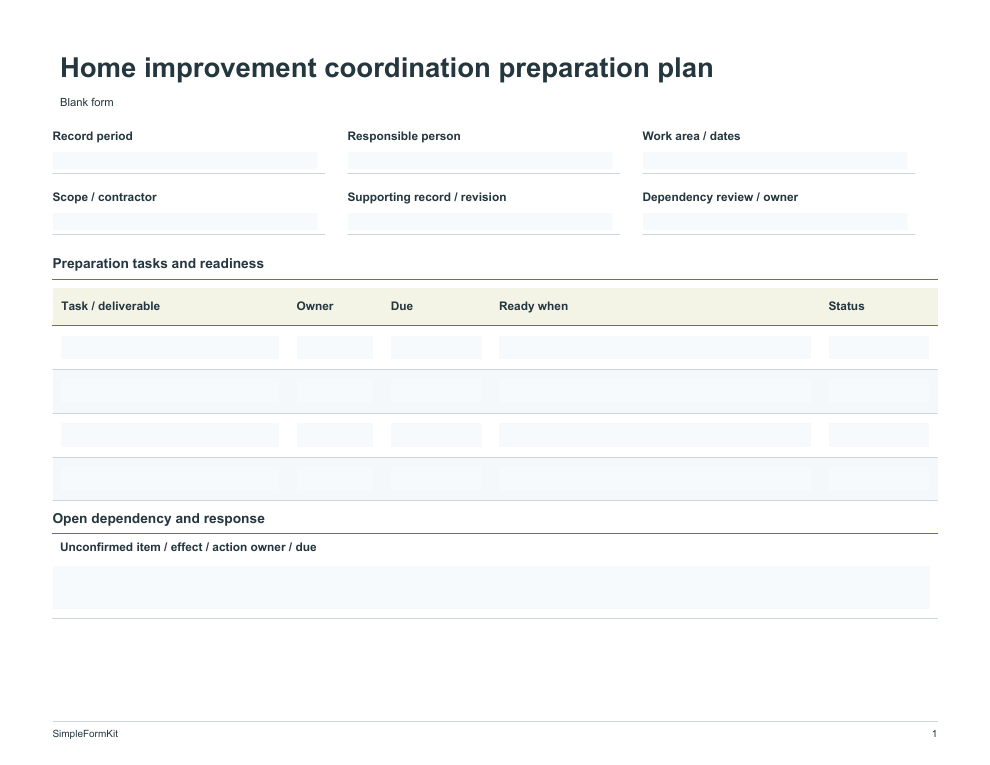Image resolution: width=990 pixels, height=765 pixels.
Task: Click fourth row Owner cell
Action: point(335,479)
